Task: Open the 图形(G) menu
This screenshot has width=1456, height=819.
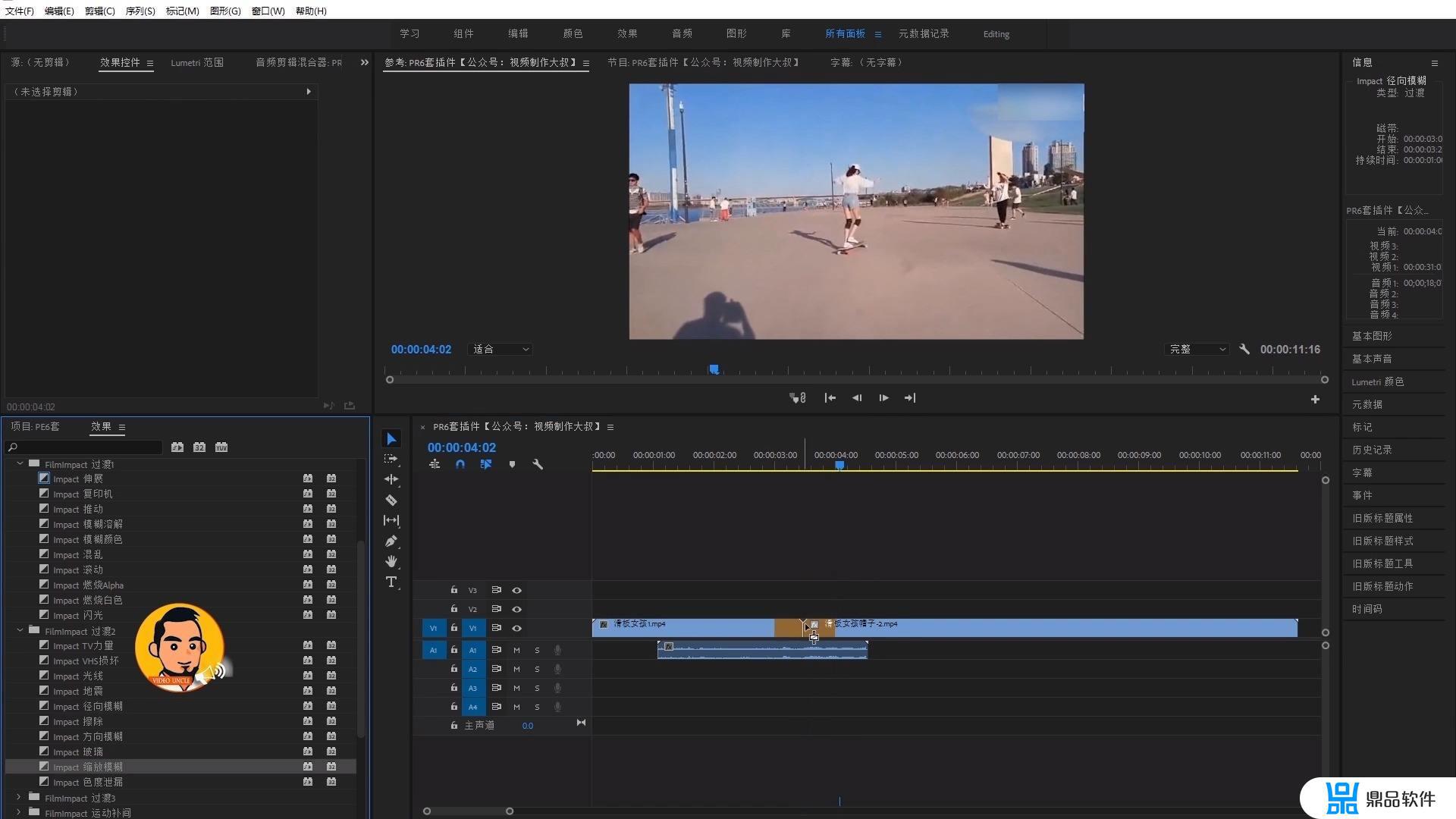Action: 225,11
